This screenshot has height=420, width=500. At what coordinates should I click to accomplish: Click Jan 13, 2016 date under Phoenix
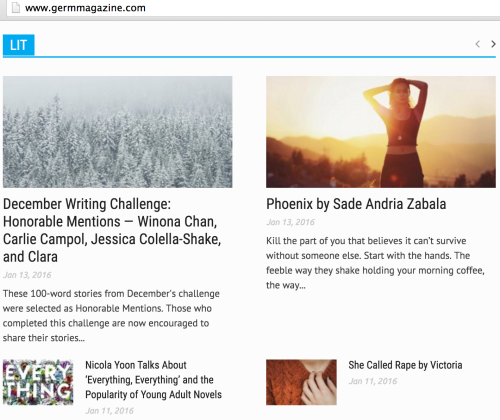290,222
